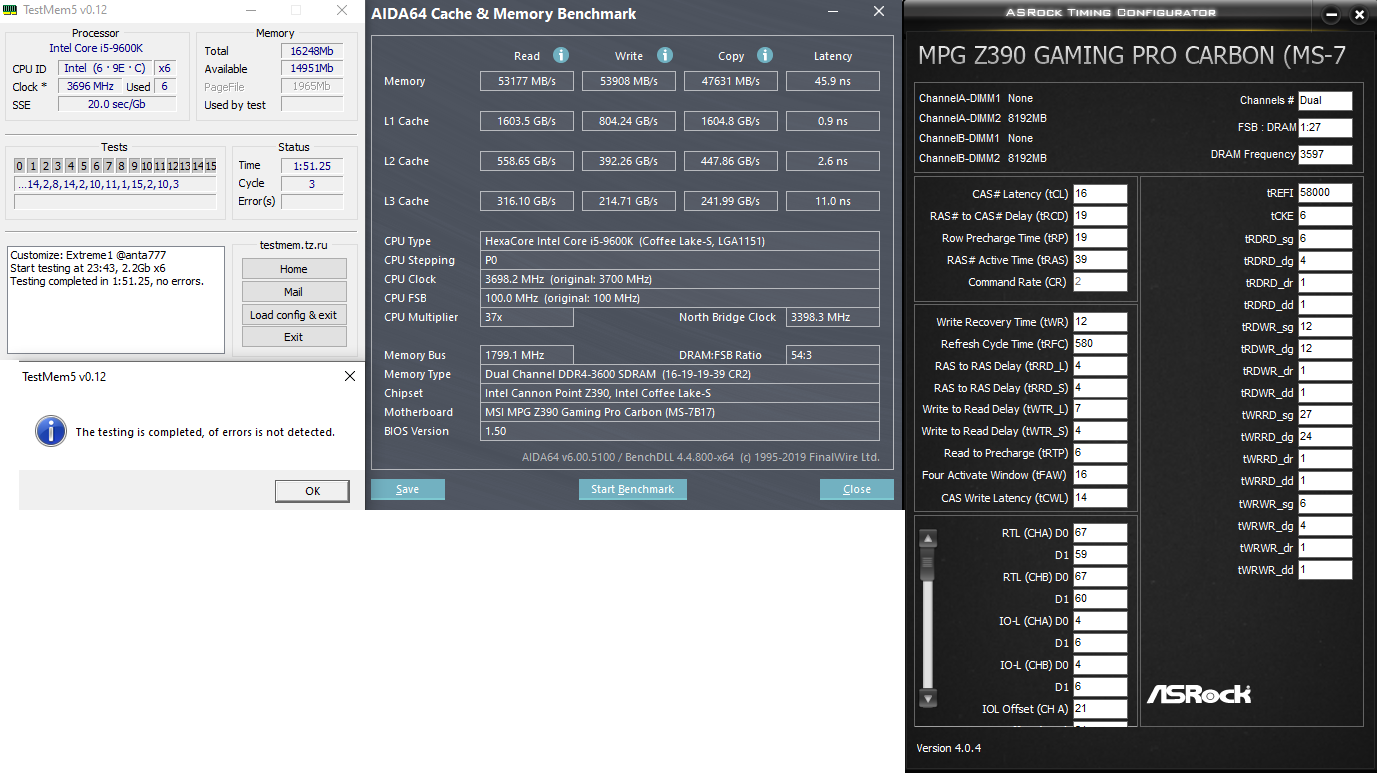
Task: Select the Read to Precharge (tRTP) field
Action: click(1100, 453)
